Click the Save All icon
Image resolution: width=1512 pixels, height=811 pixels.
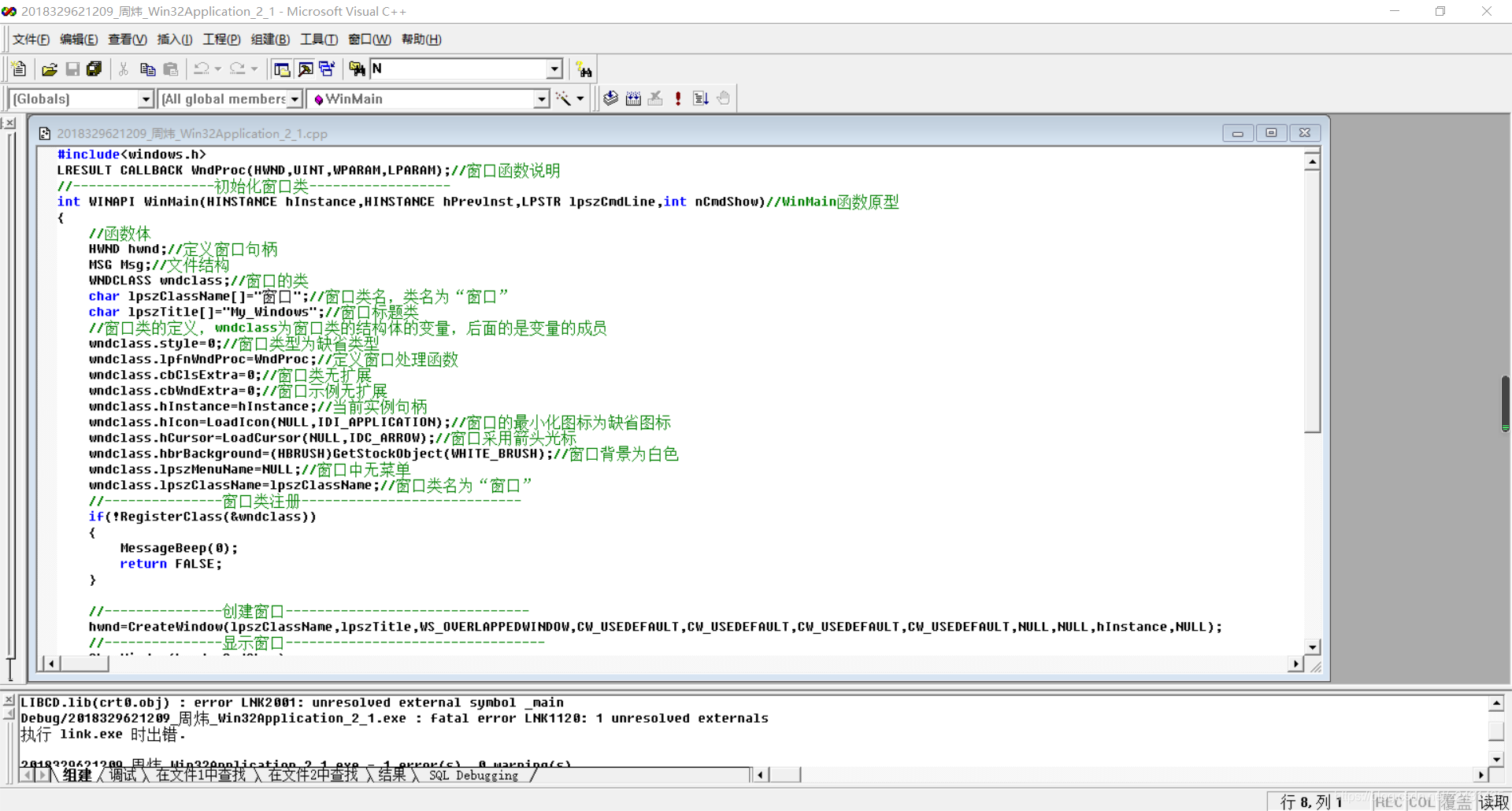[94, 69]
